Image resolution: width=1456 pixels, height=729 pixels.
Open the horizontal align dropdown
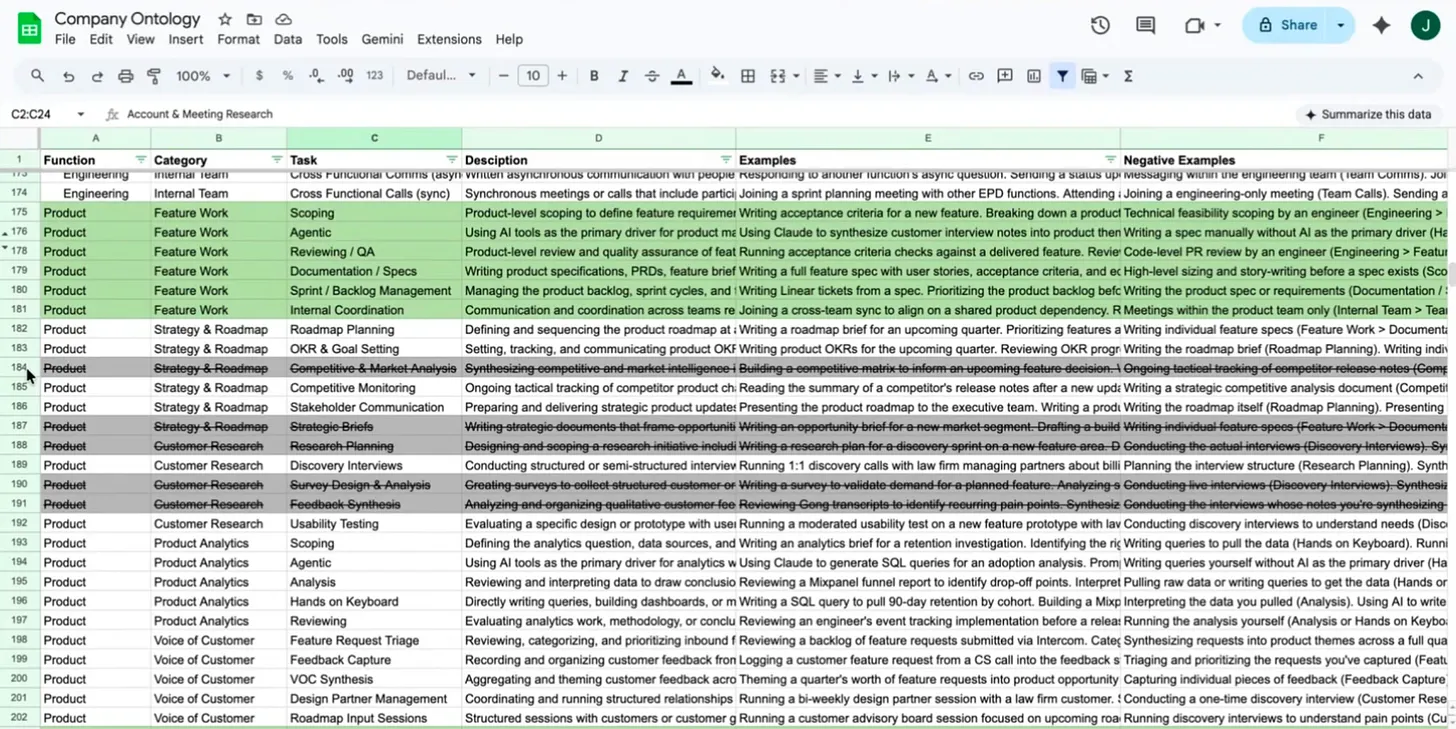point(826,76)
